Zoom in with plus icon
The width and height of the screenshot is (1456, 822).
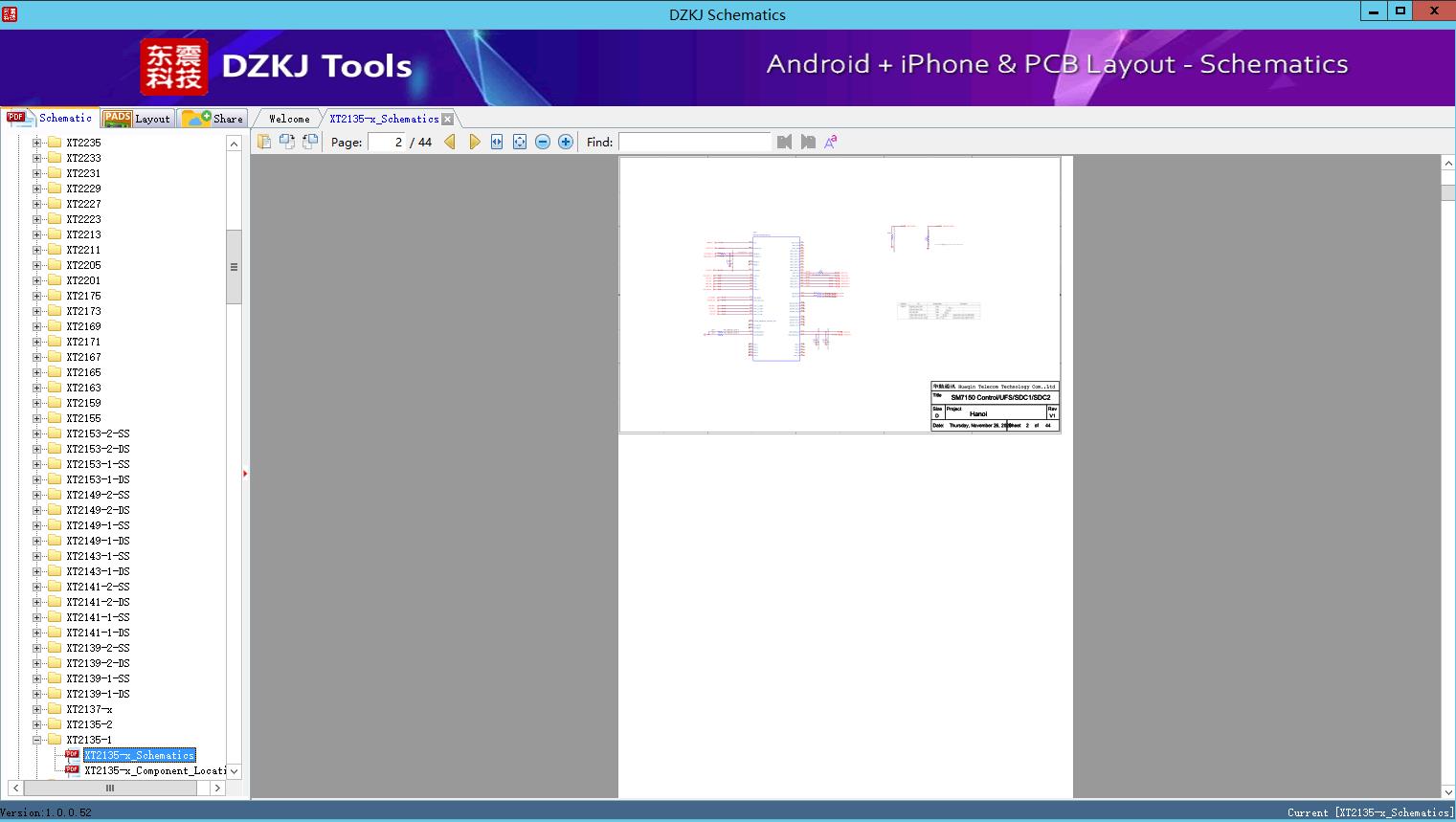566,142
